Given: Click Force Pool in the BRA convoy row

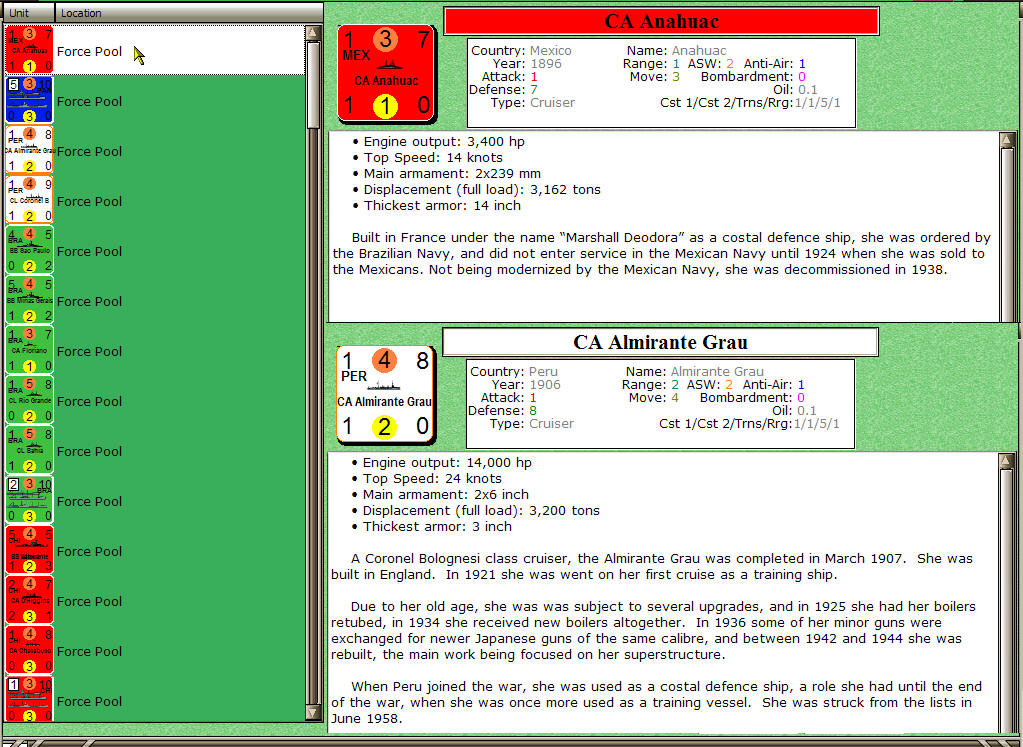Looking at the screenshot, I should point(89,502).
